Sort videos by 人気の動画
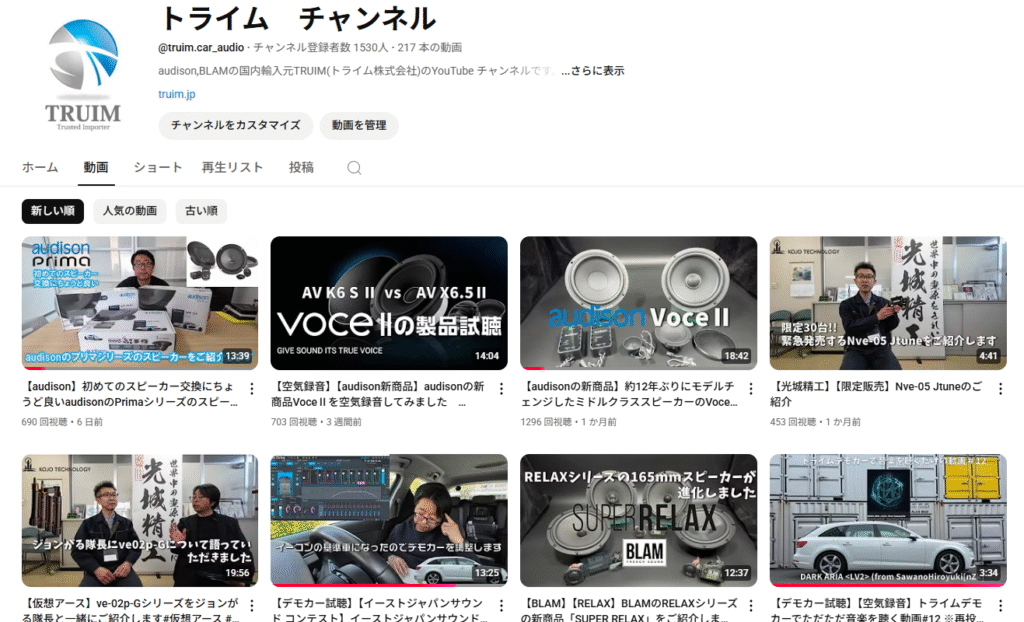This screenshot has width=1024, height=622. click(x=130, y=211)
